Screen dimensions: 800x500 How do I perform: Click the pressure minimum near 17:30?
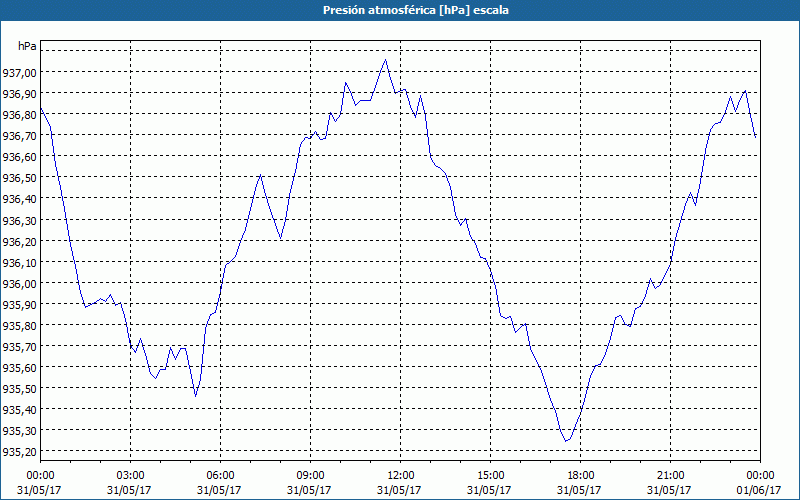click(x=565, y=441)
